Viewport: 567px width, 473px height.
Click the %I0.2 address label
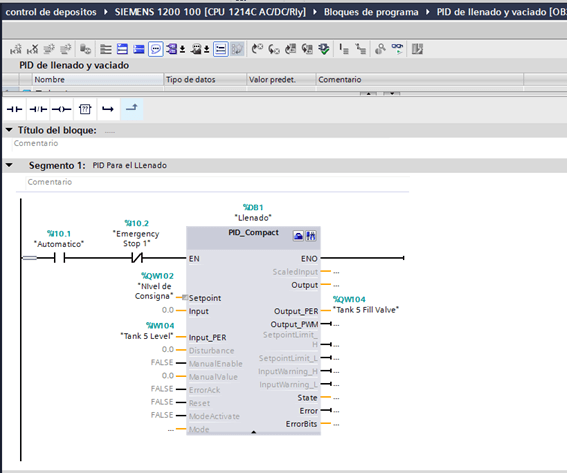point(136,223)
